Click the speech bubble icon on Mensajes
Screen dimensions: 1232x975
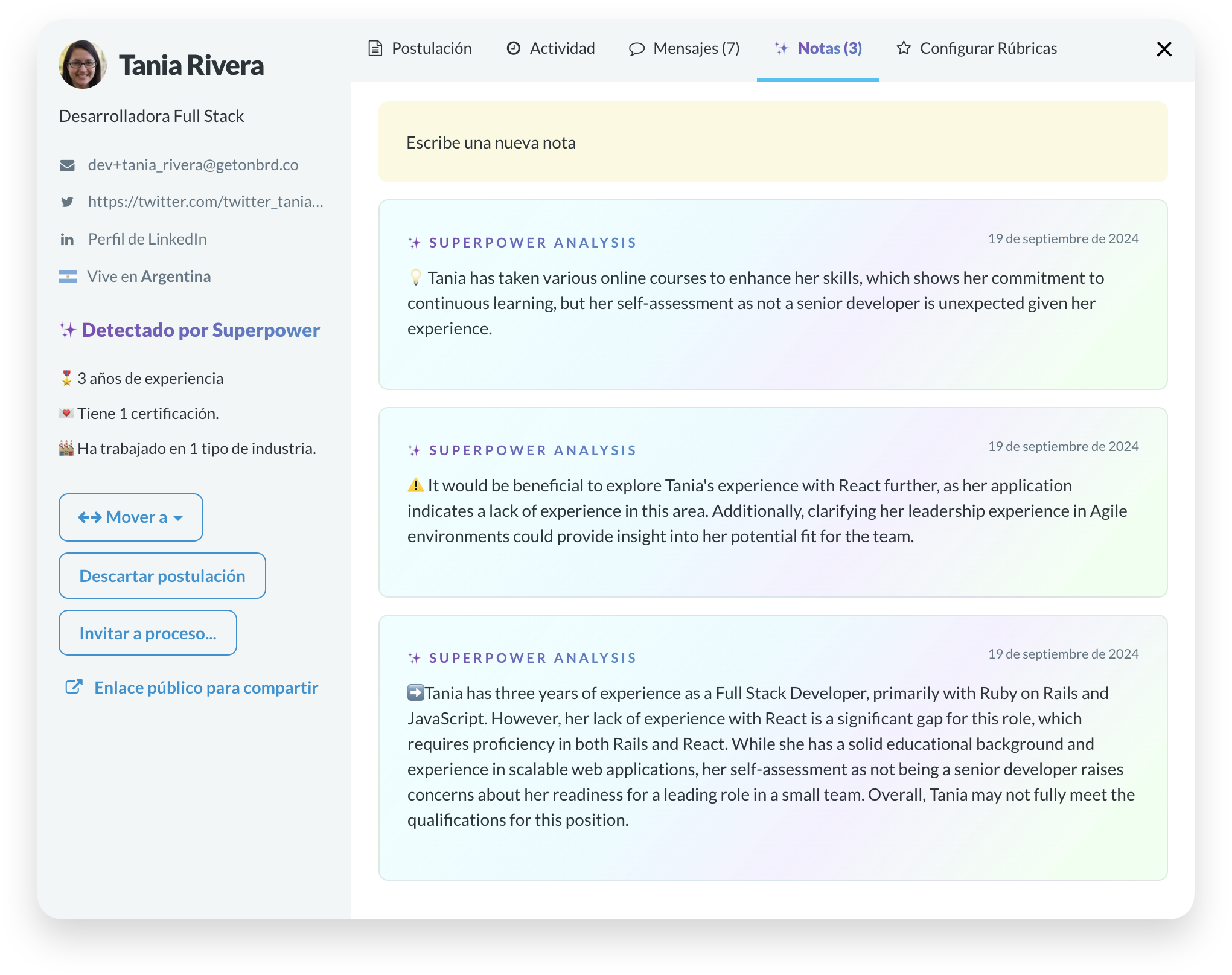[637, 49]
